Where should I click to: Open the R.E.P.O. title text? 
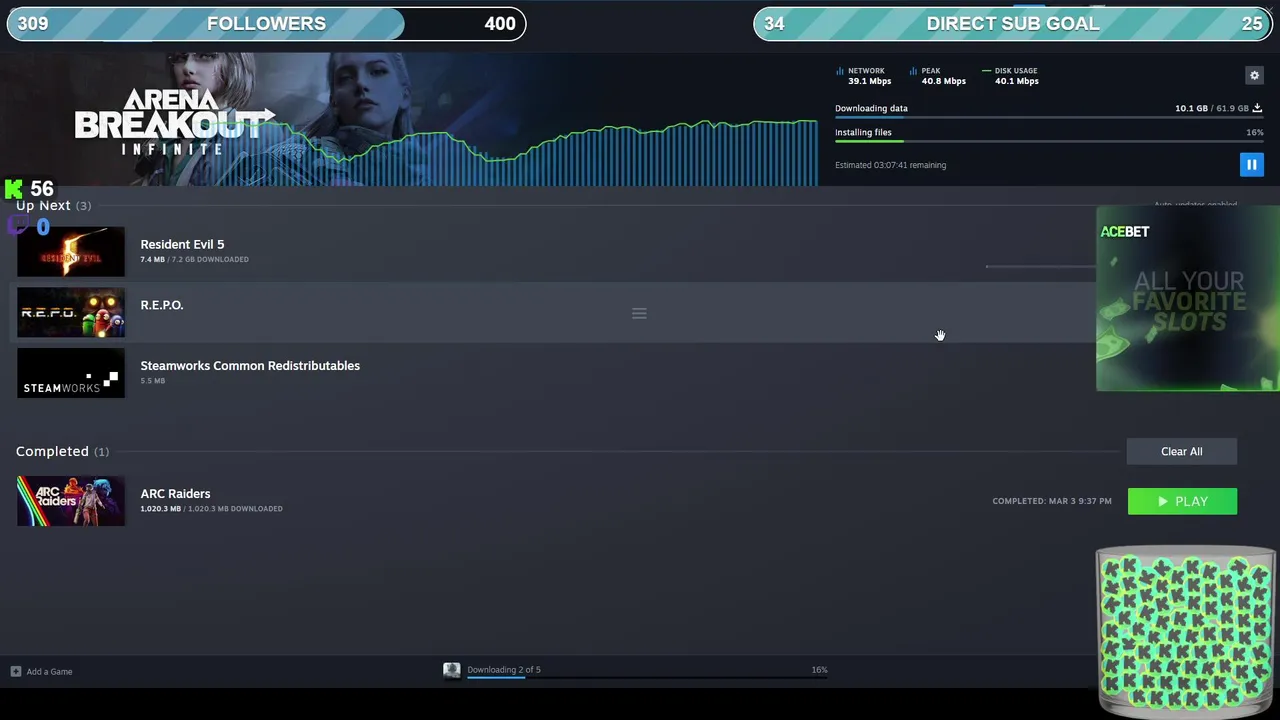click(162, 305)
